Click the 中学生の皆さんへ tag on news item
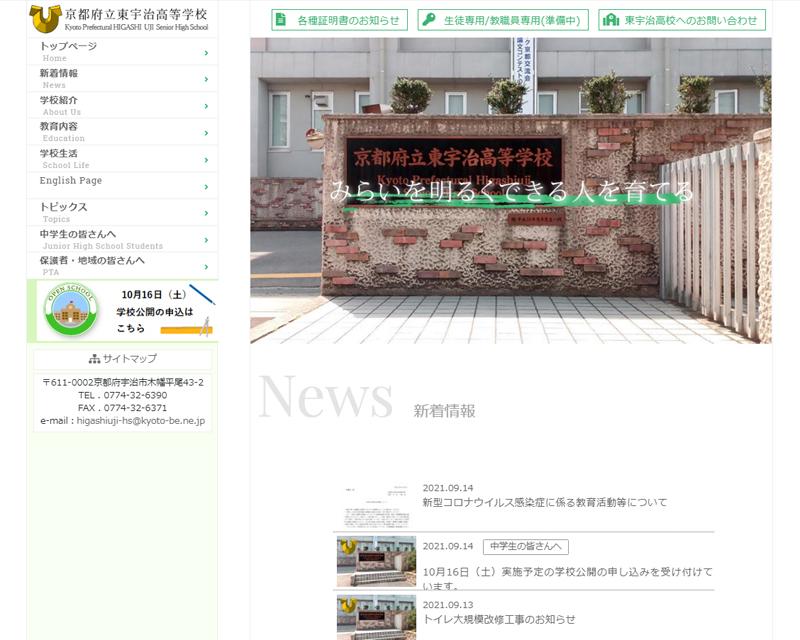The height and width of the screenshot is (640, 800). 526,546
